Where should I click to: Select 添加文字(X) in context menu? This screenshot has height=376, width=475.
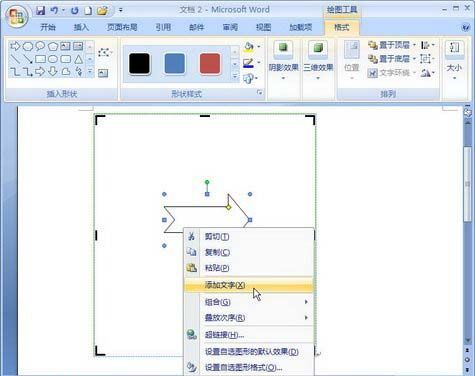(249, 285)
